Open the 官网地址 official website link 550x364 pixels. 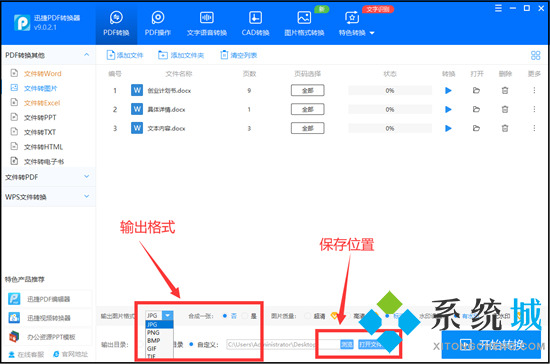tap(70, 355)
